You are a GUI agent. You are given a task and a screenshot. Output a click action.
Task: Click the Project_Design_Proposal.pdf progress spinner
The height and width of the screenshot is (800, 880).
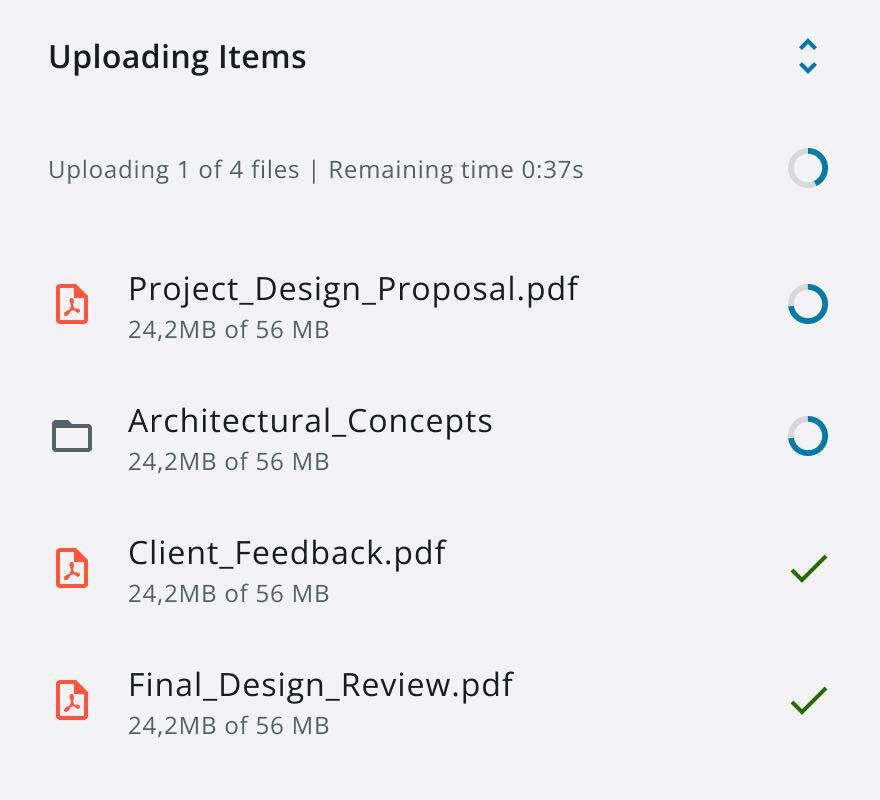(808, 304)
